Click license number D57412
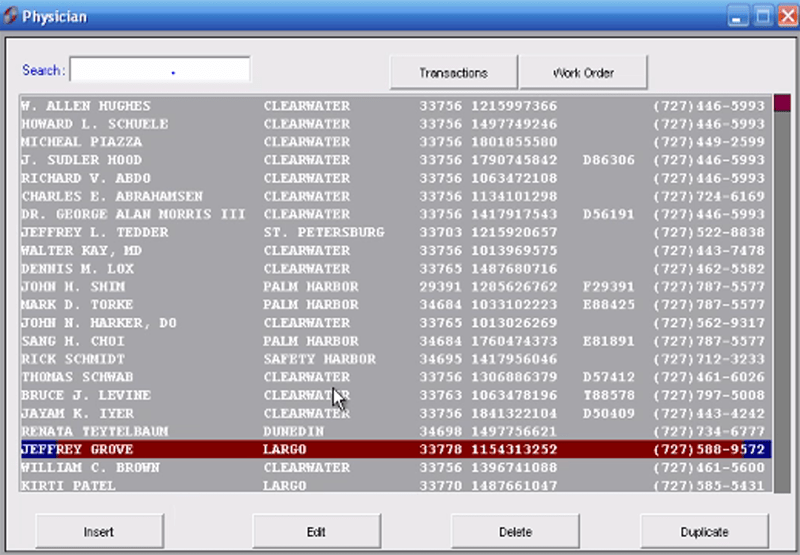 (609, 377)
